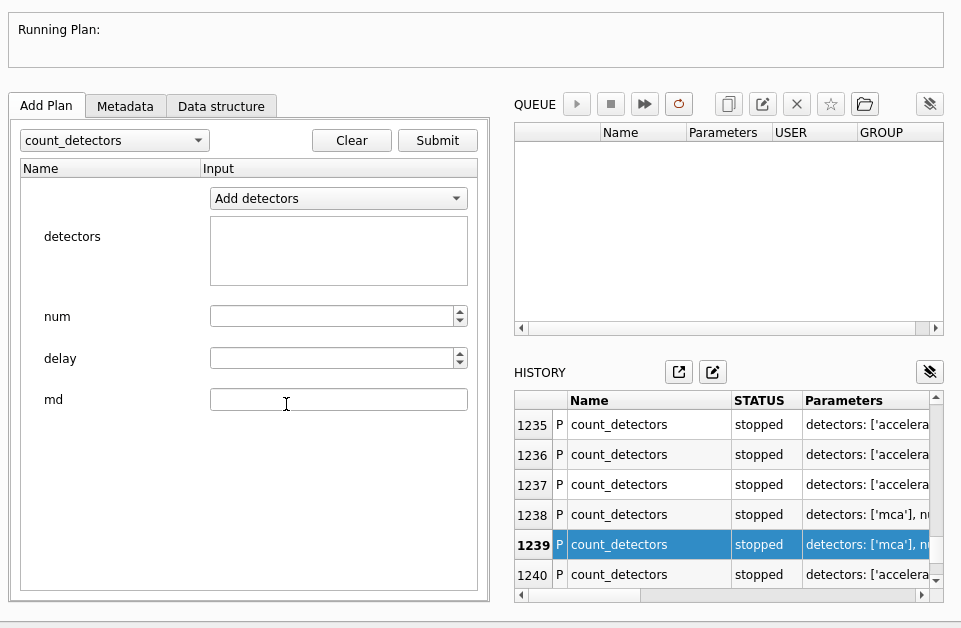
Task: Click the clear queue icon at far right
Action: pyautogui.click(x=930, y=104)
